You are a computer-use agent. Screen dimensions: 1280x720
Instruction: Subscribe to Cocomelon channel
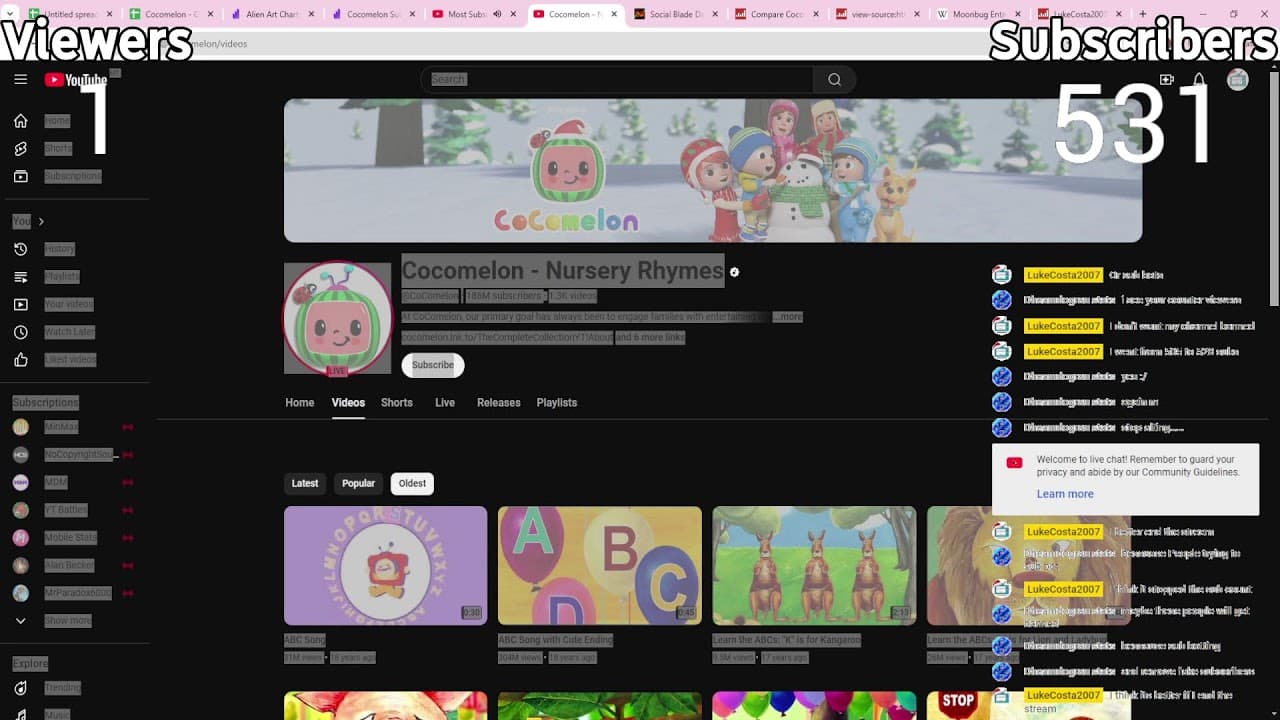[433, 365]
